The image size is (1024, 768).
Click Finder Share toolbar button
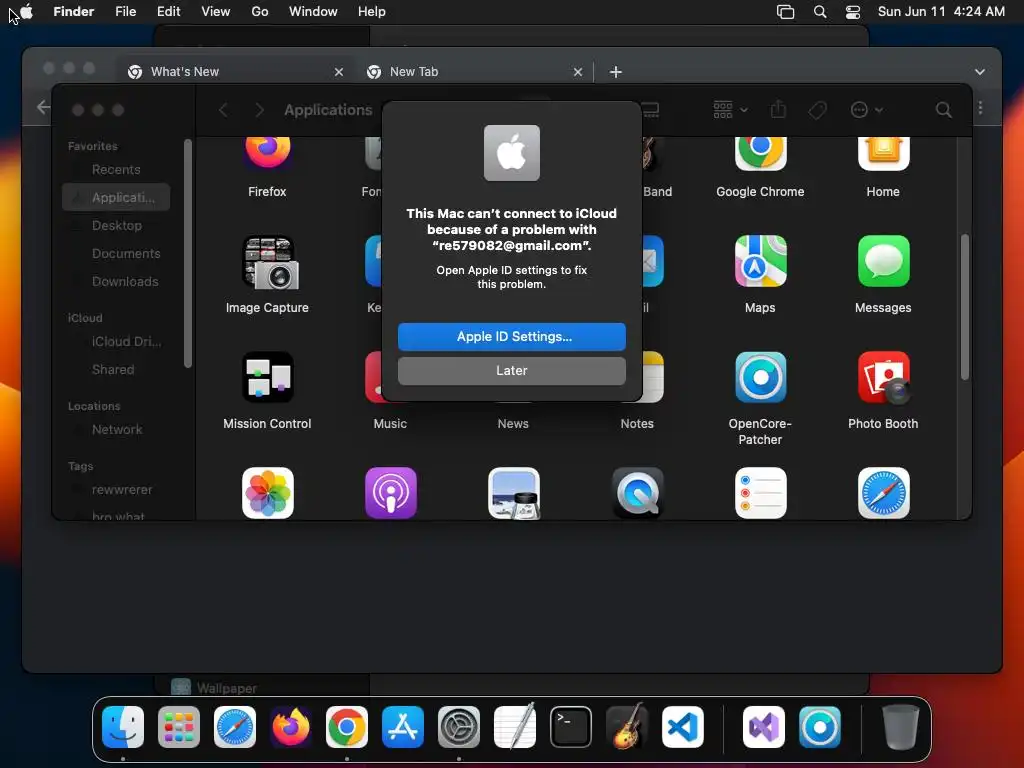(778, 109)
